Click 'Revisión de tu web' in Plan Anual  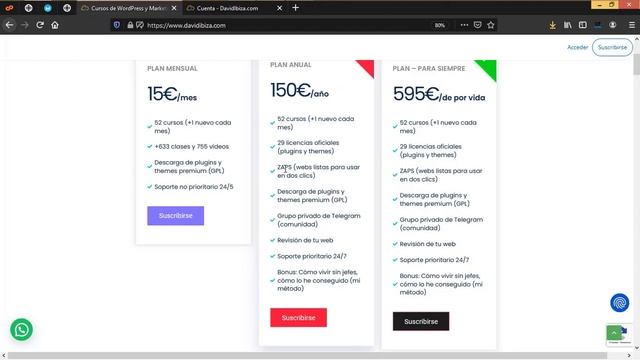pyautogui.click(x=305, y=240)
